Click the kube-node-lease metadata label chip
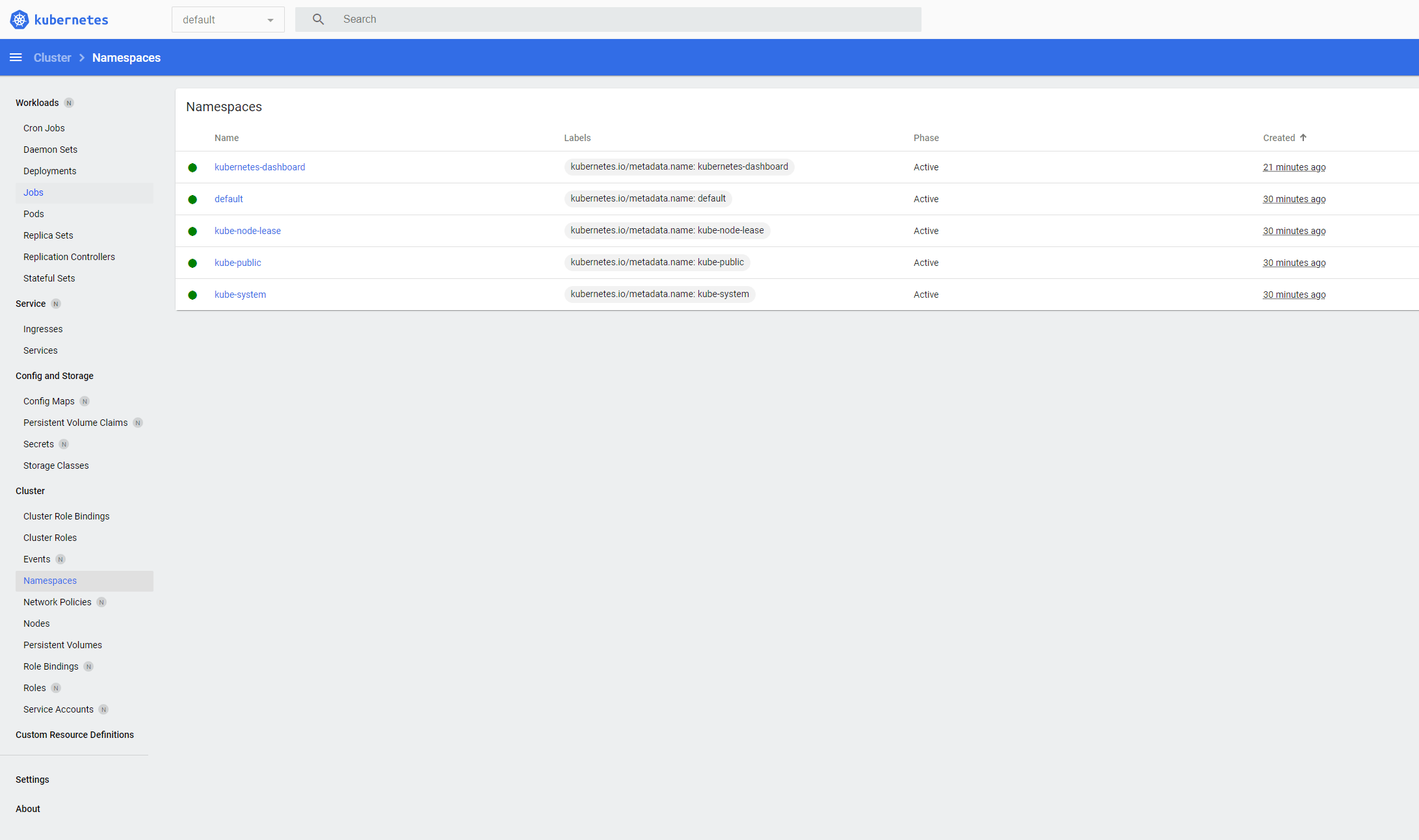The width and height of the screenshot is (1419, 840). (667, 231)
